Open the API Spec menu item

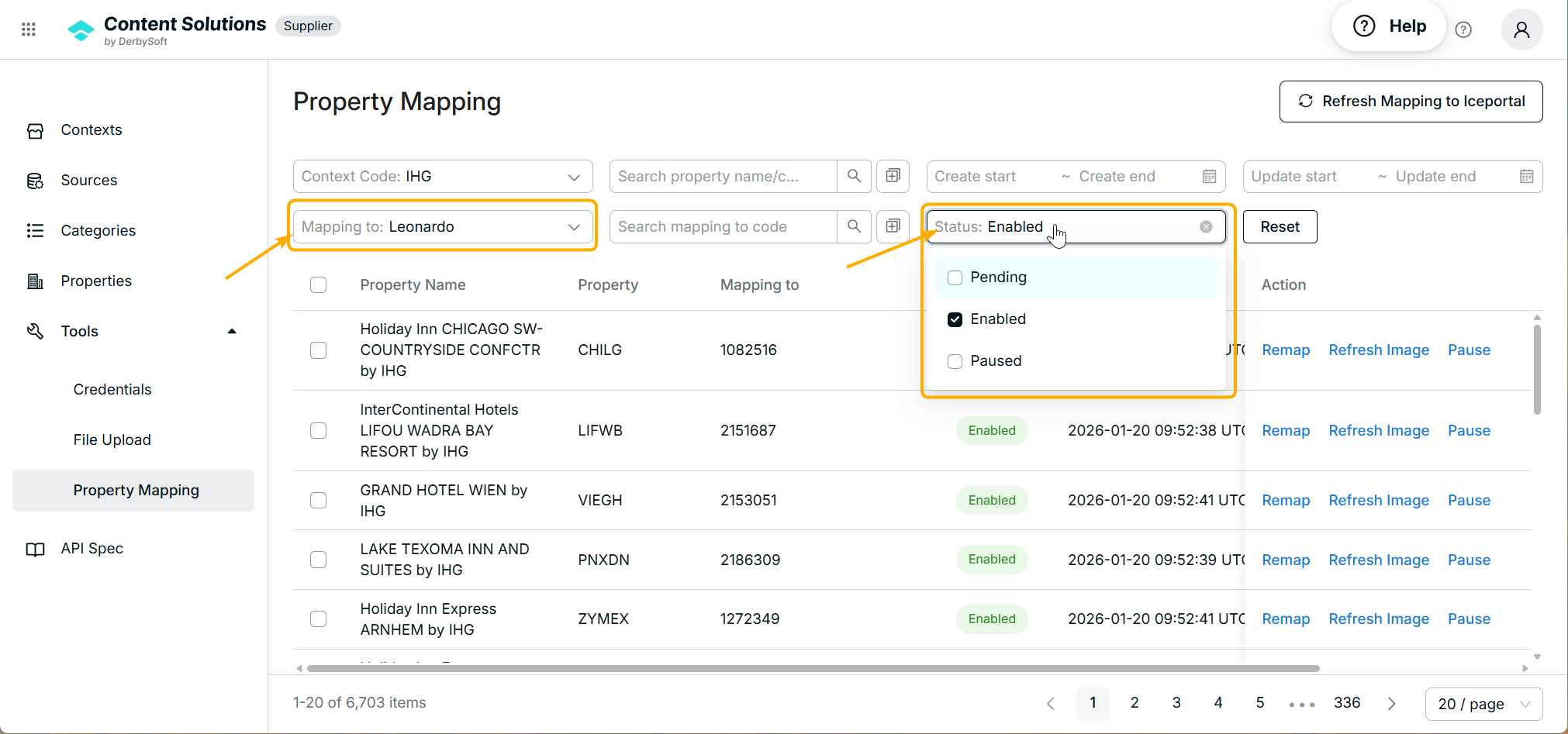[x=92, y=548]
